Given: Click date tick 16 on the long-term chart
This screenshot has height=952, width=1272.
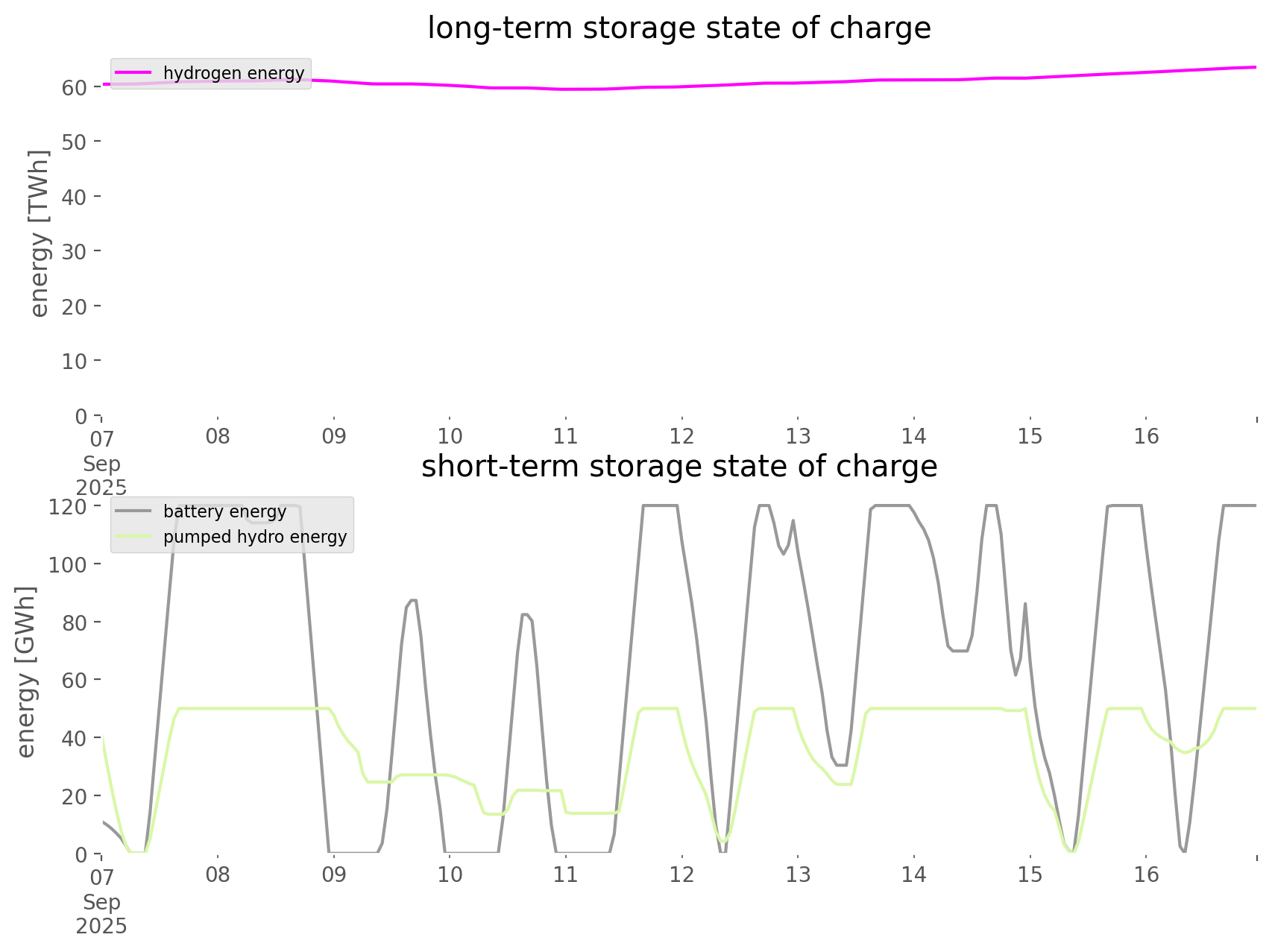Looking at the screenshot, I should pyautogui.click(x=1146, y=436).
